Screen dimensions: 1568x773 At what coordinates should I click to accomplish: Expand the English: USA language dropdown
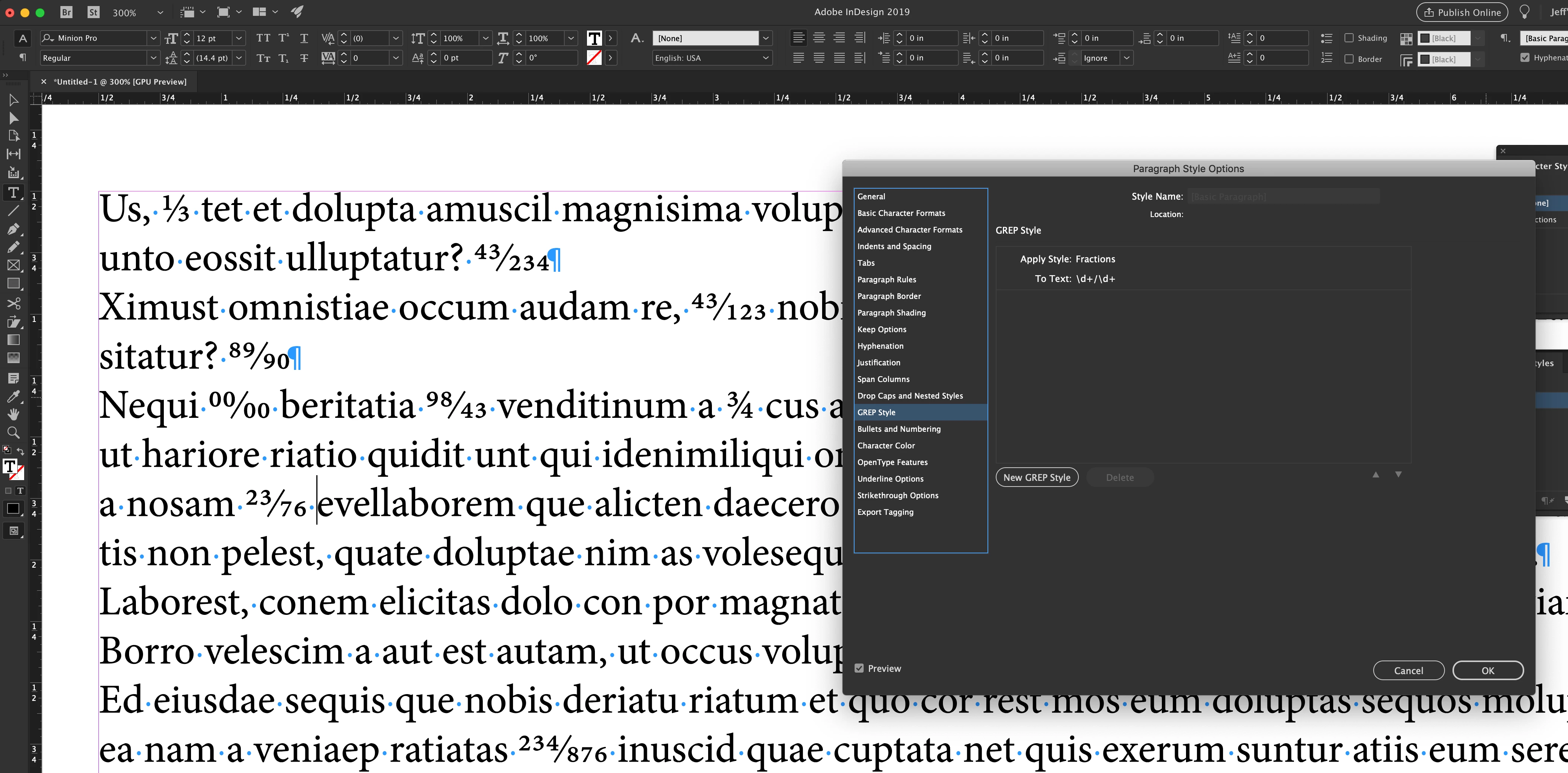point(766,58)
